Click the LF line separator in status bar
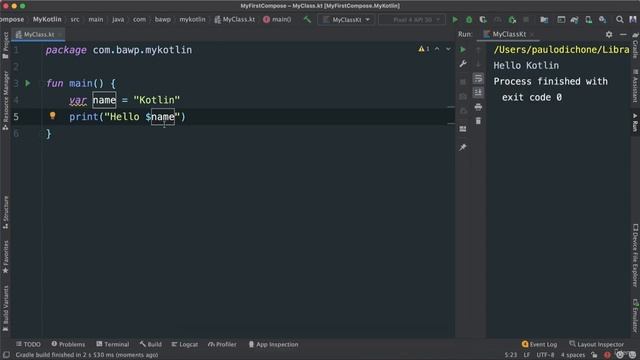The height and width of the screenshot is (360, 640). [527, 355]
